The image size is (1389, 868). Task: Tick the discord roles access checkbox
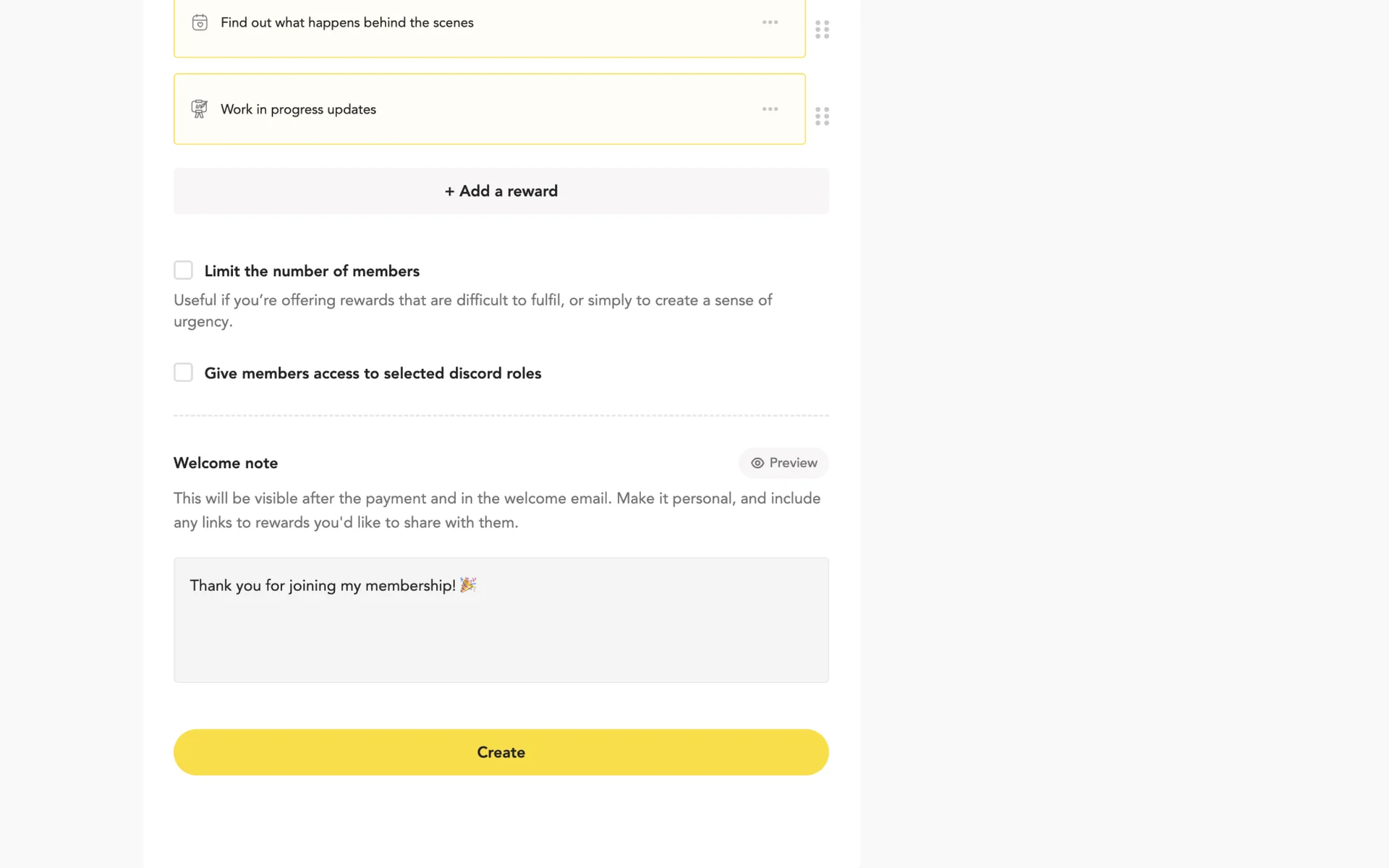pyautogui.click(x=183, y=373)
